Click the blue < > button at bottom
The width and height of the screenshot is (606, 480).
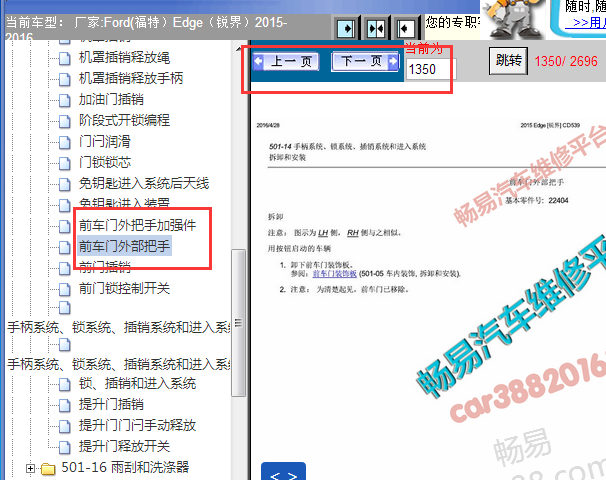(283, 471)
